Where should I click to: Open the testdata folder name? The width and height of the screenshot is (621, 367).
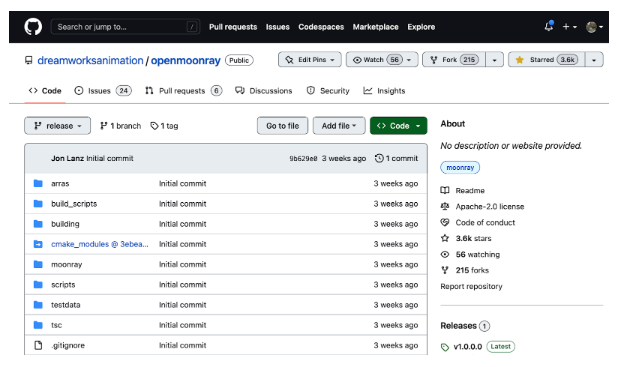[66, 305]
